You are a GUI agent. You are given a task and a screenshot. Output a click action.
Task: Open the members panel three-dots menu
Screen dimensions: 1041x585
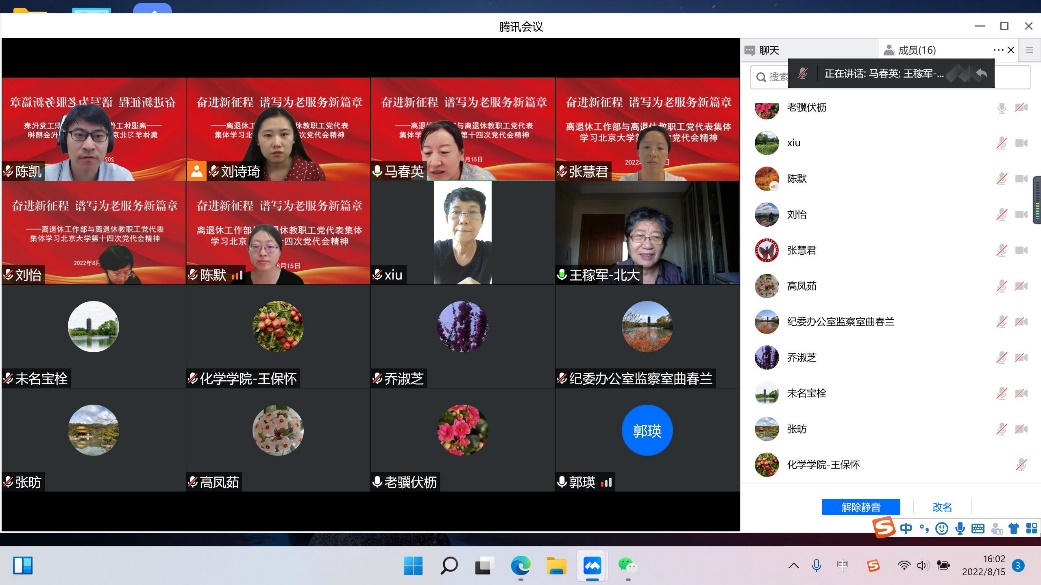tap(998, 50)
